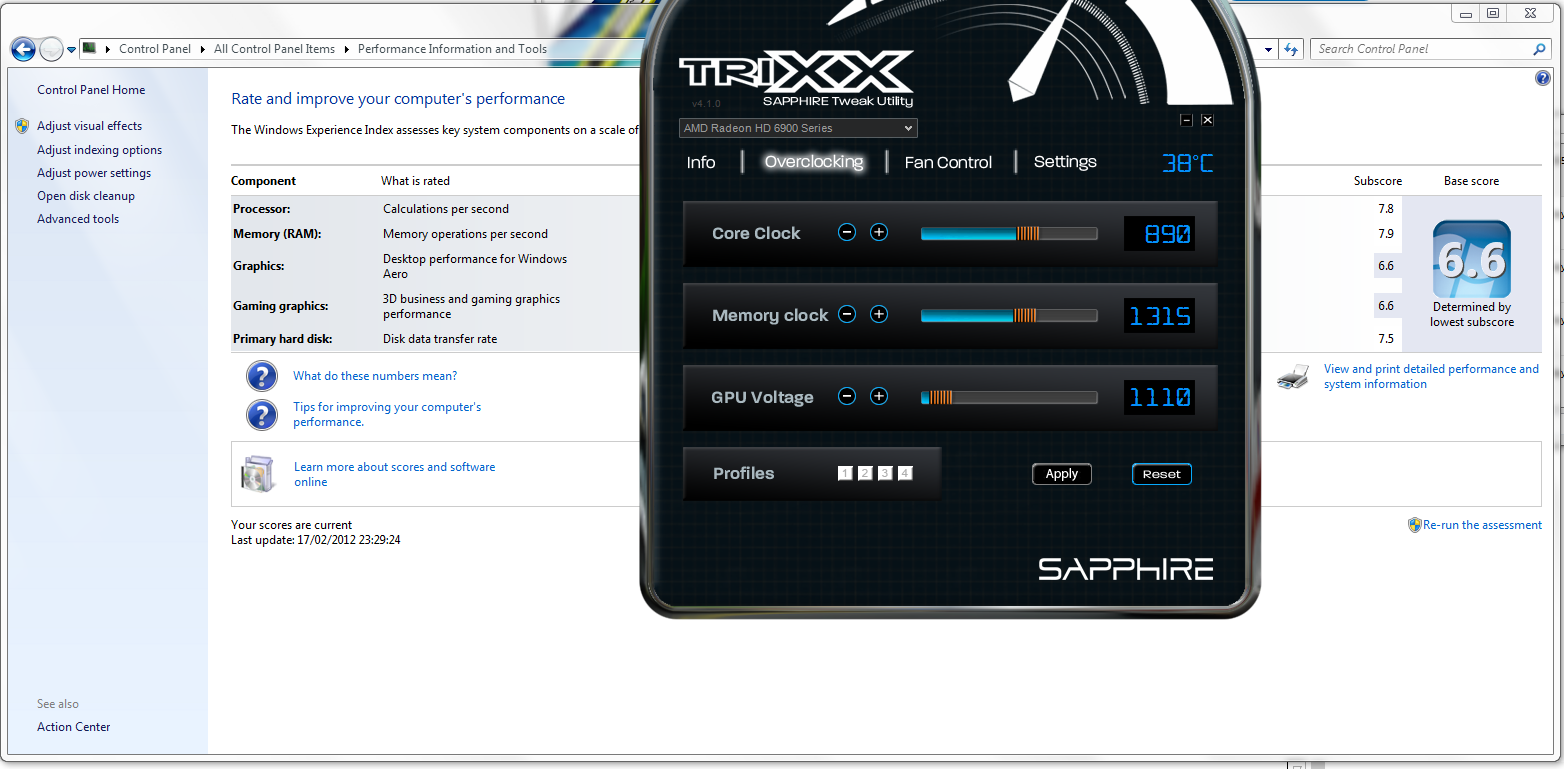
Task: Open Adjust visual effects
Action: tap(90, 126)
